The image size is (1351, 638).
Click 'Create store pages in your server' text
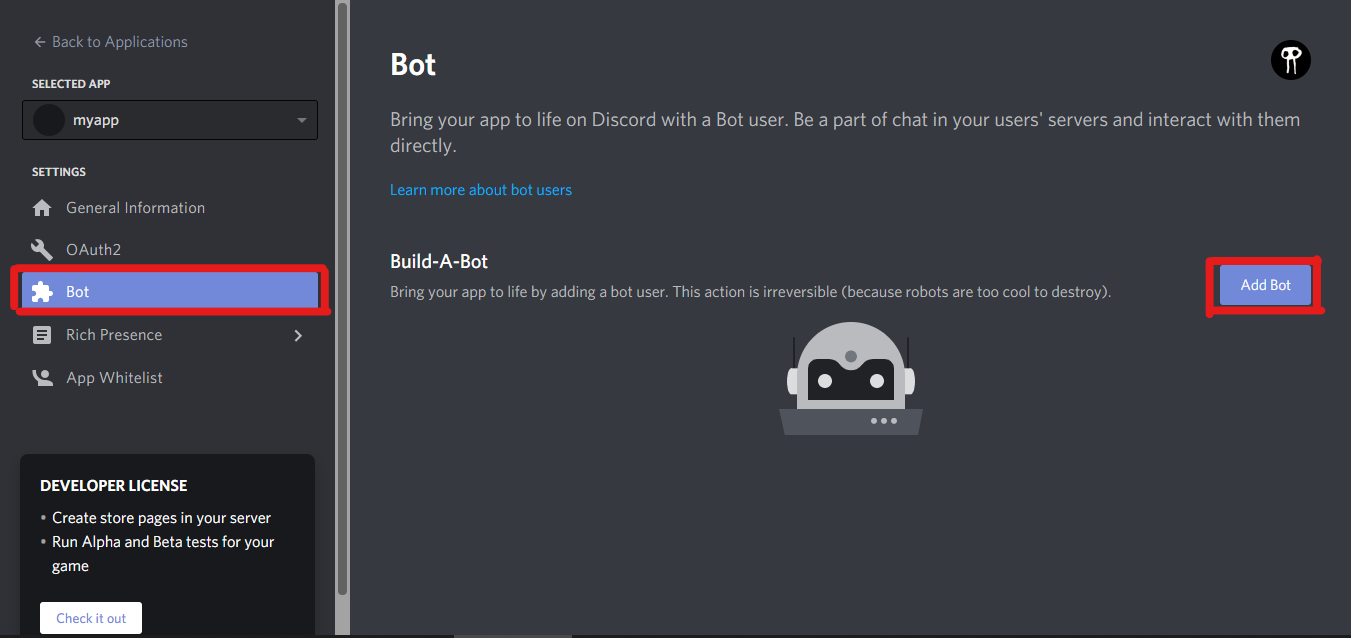(161, 518)
